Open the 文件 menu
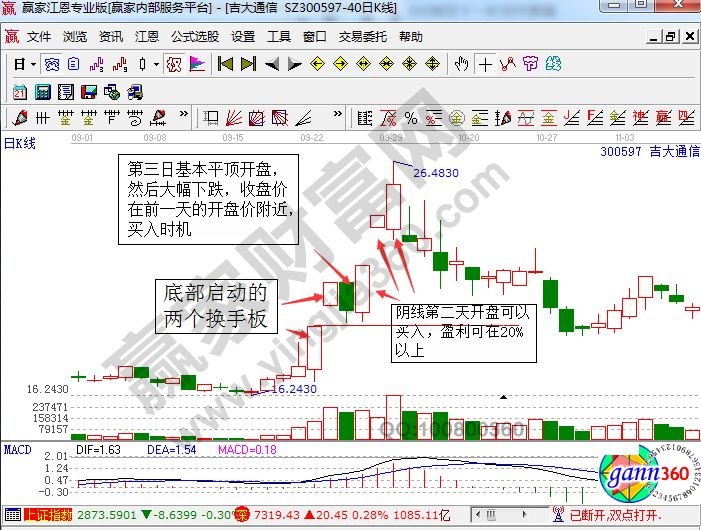The image size is (701, 530). [x=39, y=37]
